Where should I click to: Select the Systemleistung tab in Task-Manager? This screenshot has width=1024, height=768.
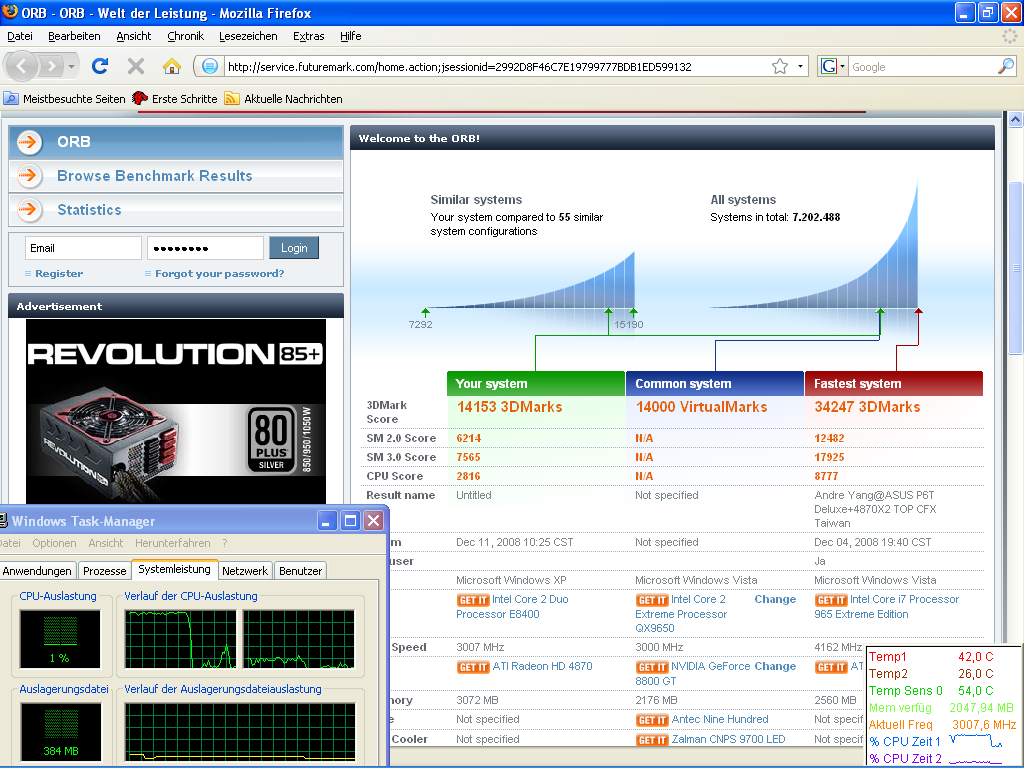174,569
